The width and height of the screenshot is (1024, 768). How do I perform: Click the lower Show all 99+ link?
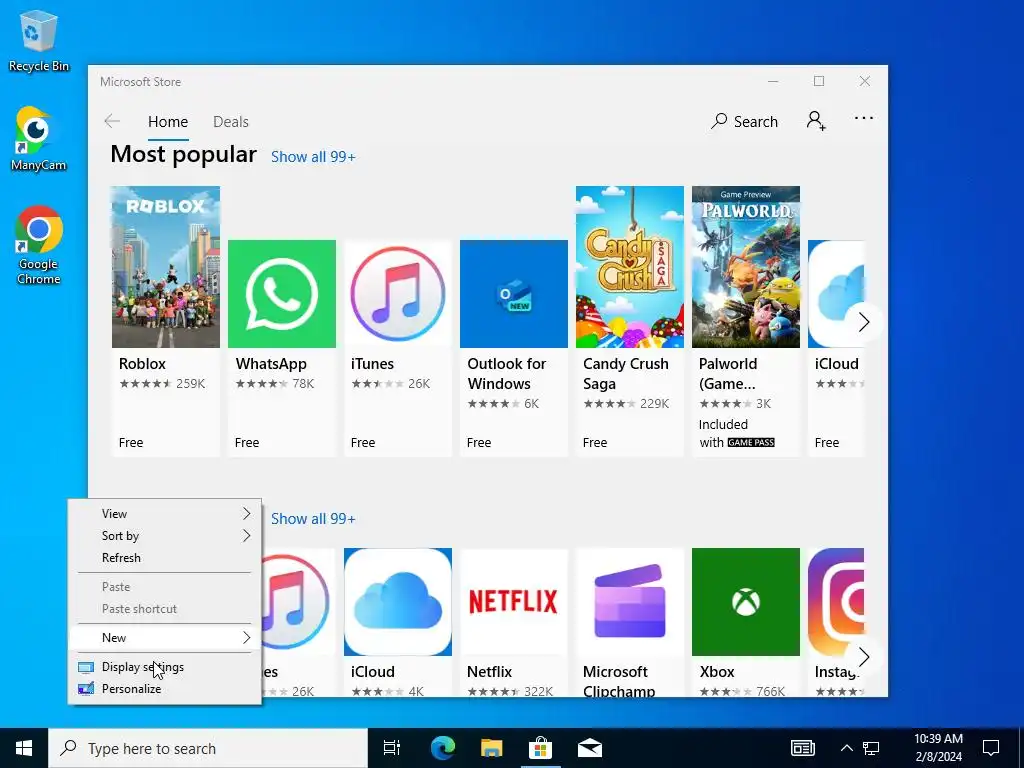pyautogui.click(x=313, y=519)
